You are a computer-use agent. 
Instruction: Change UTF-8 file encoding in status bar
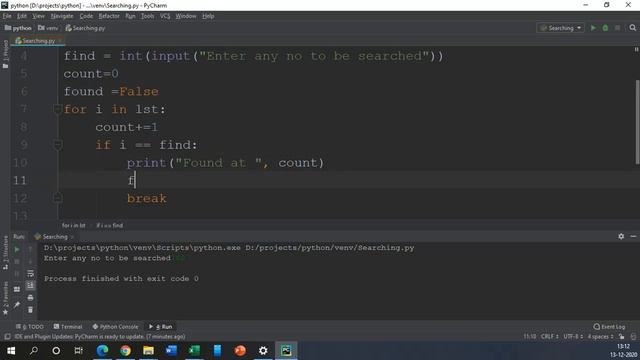[x=573, y=337]
